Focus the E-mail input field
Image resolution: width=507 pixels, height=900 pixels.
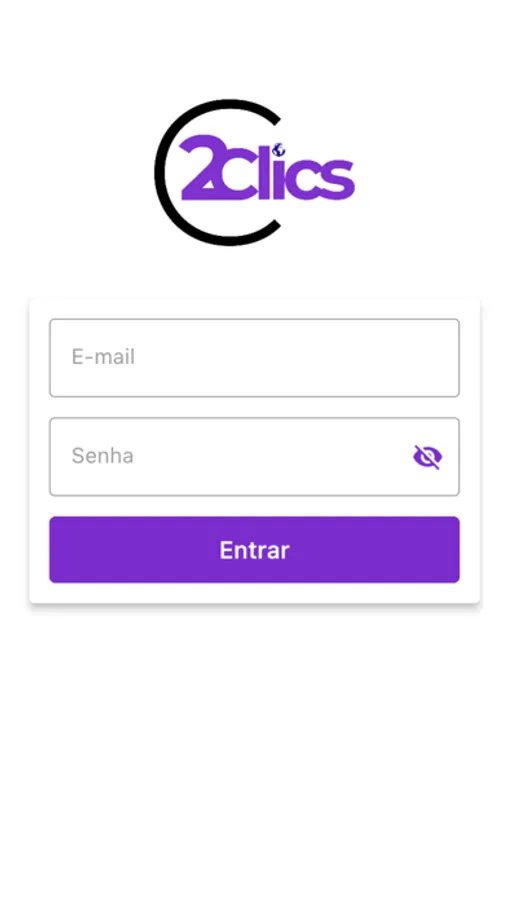254,358
